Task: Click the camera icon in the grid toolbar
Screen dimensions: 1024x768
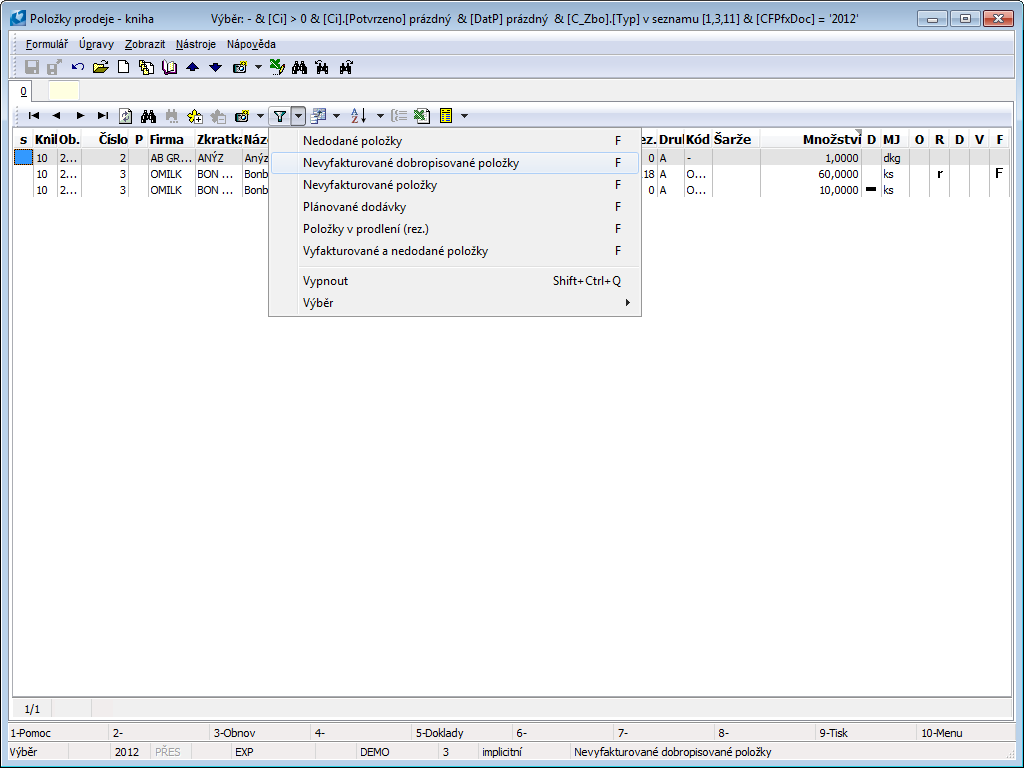Action: pos(242,116)
